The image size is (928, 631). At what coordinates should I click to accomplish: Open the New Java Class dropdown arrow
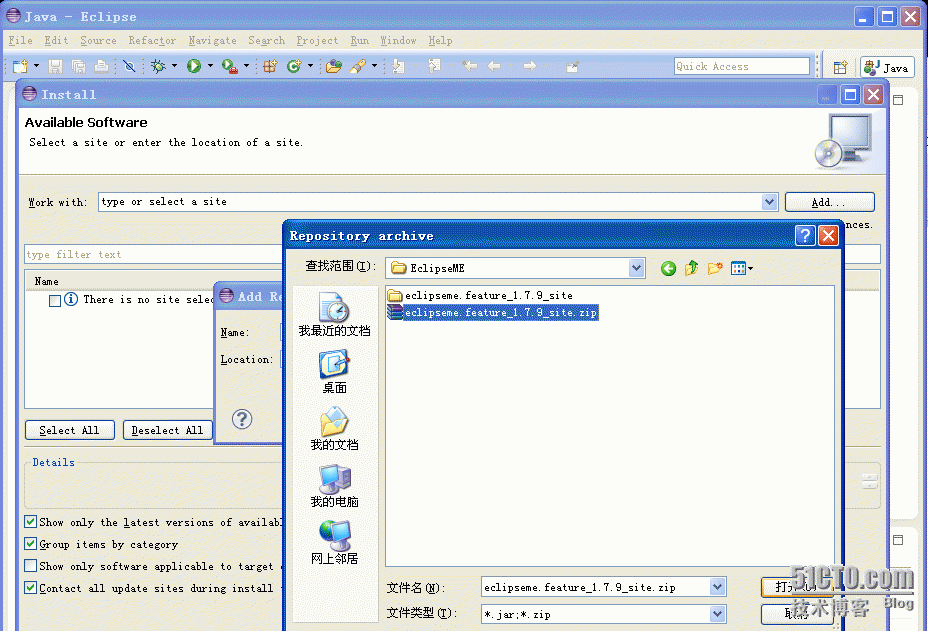click(310, 66)
